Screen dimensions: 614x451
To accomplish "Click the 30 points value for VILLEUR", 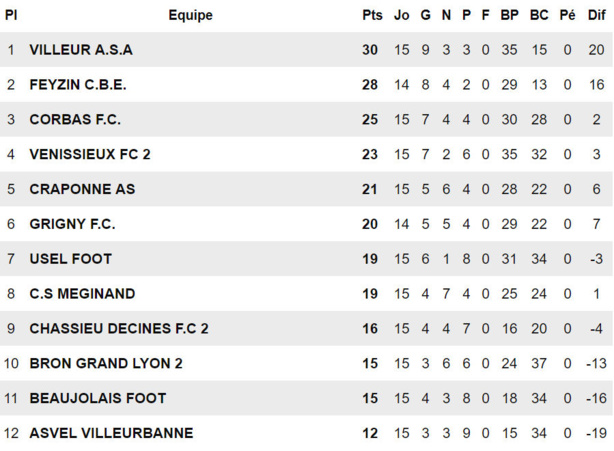I will pos(370,50).
